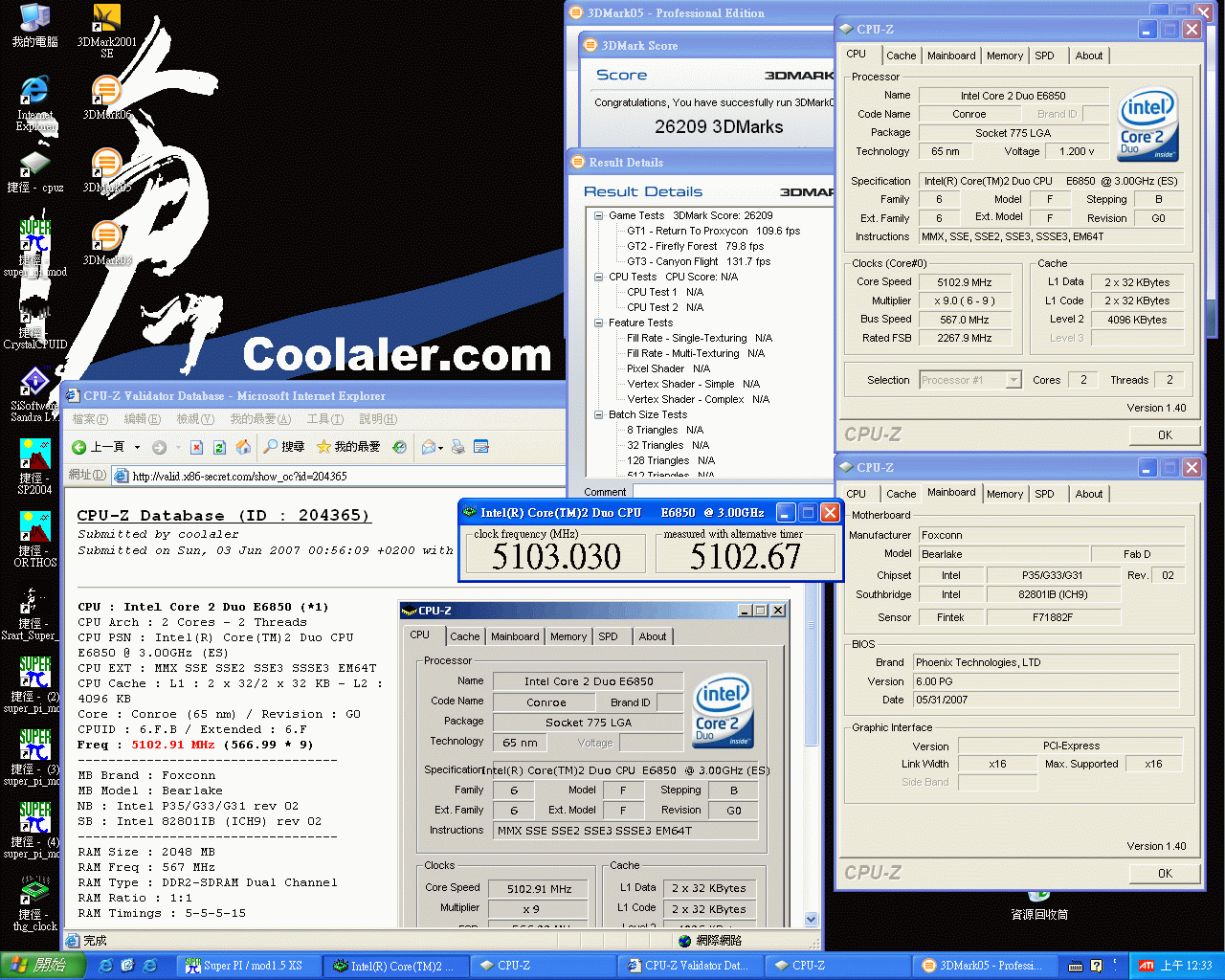Select the 3DMark2001 SE desktop icon
Viewport: 1225px width, 980px height.
coord(106,32)
